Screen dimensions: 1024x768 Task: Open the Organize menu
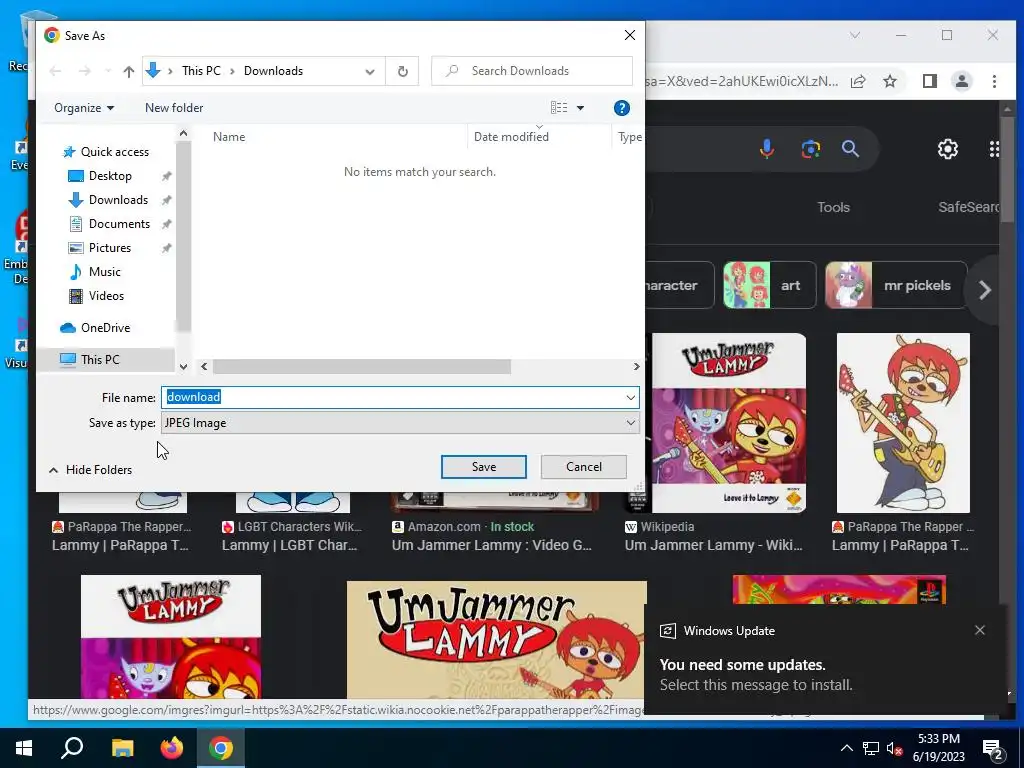coord(84,108)
